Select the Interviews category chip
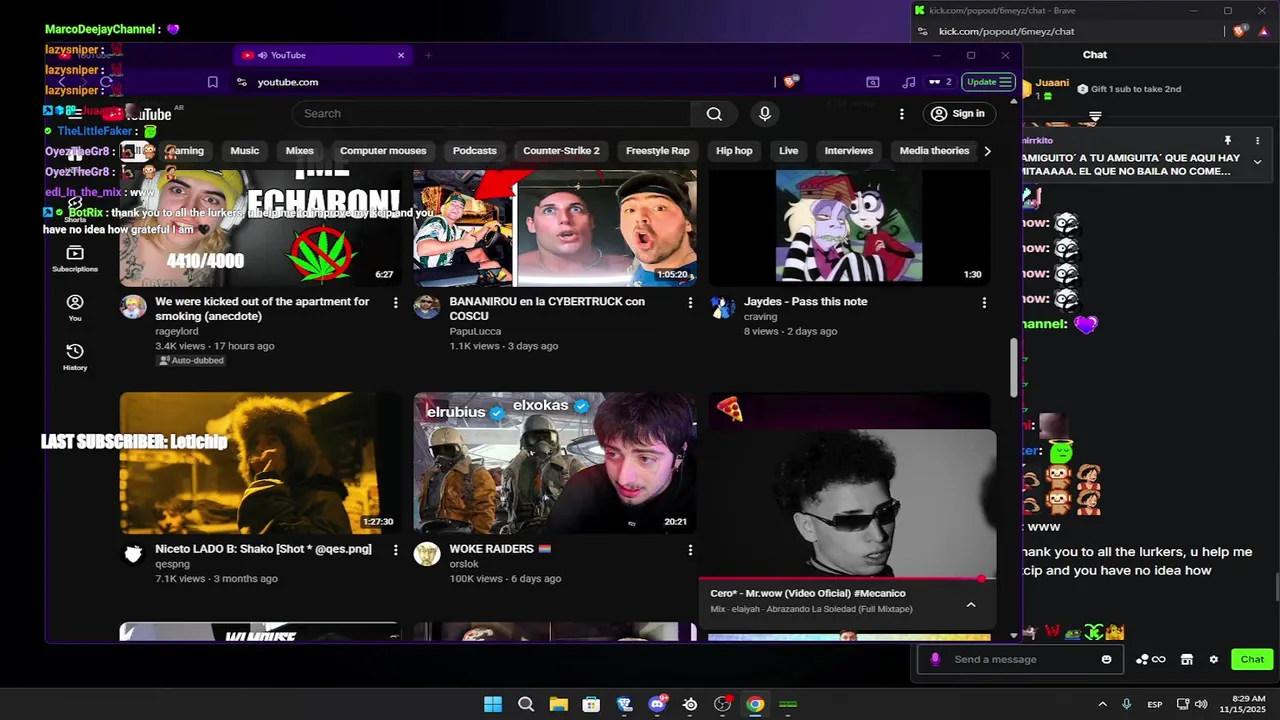1280x720 pixels. point(848,151)
